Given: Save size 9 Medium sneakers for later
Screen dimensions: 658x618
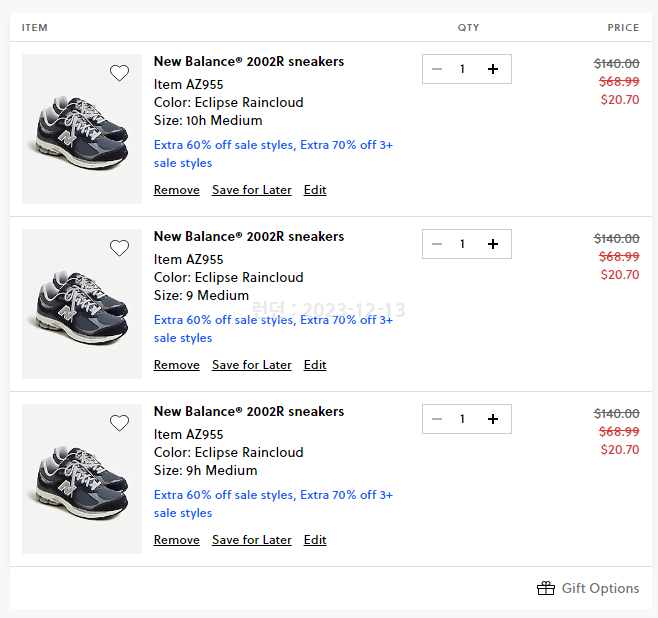Looking at the screenshot, I should coord(252,365).
